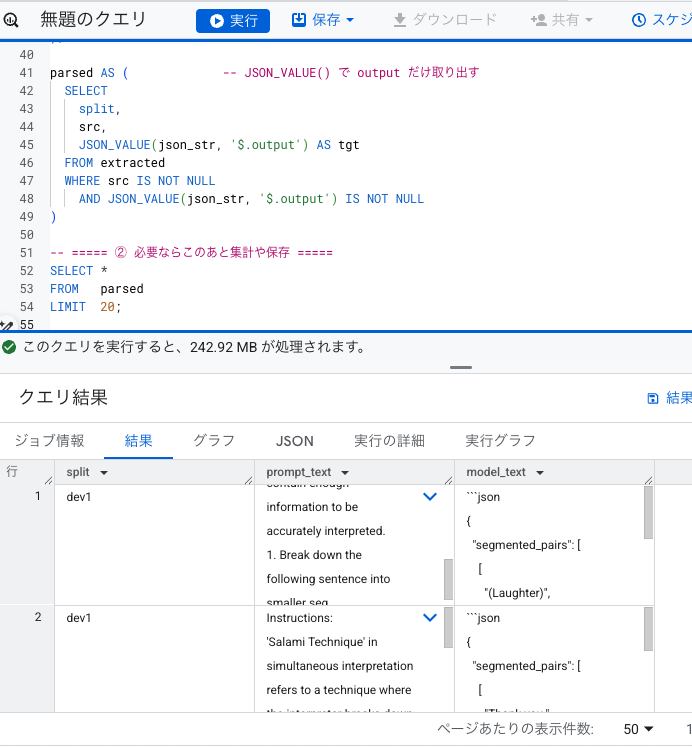Switch to the JSON tab

(x=294, y=441)
